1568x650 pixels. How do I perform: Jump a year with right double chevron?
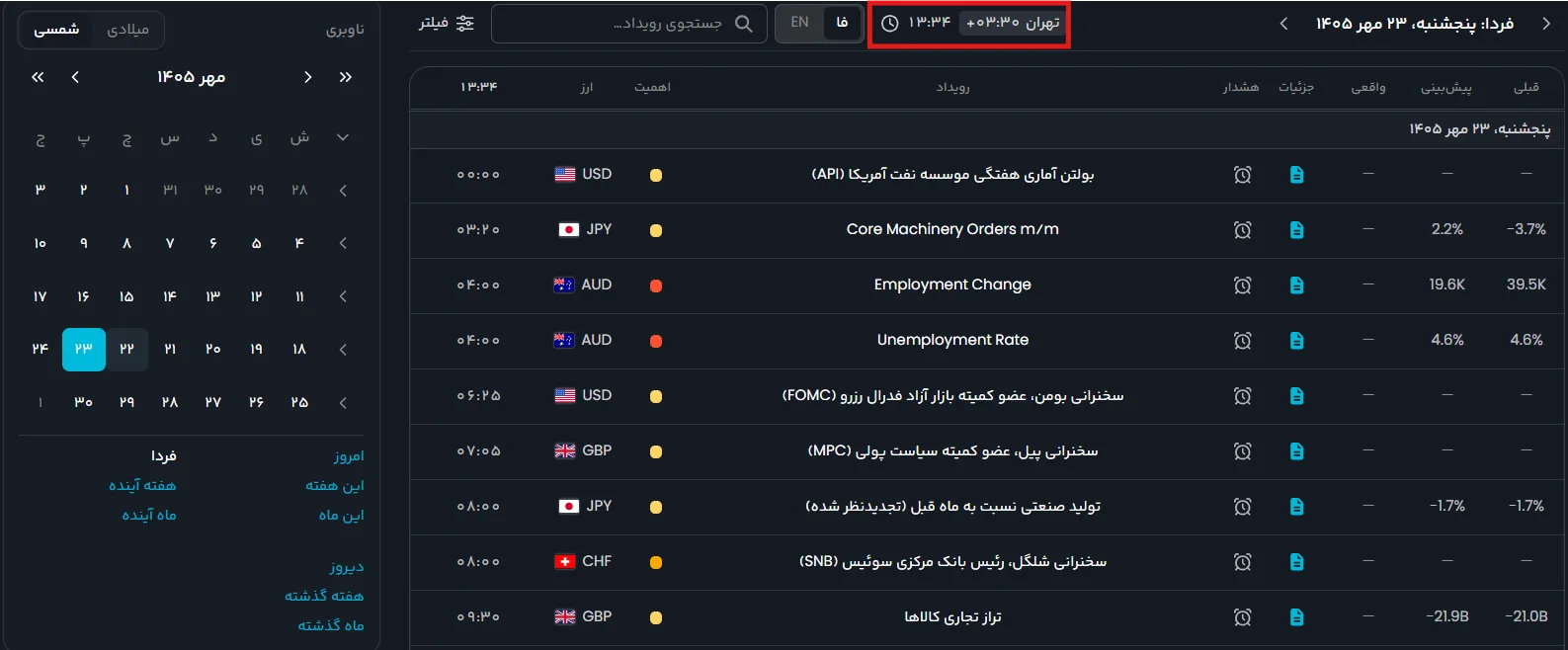[x=345, y=77]
